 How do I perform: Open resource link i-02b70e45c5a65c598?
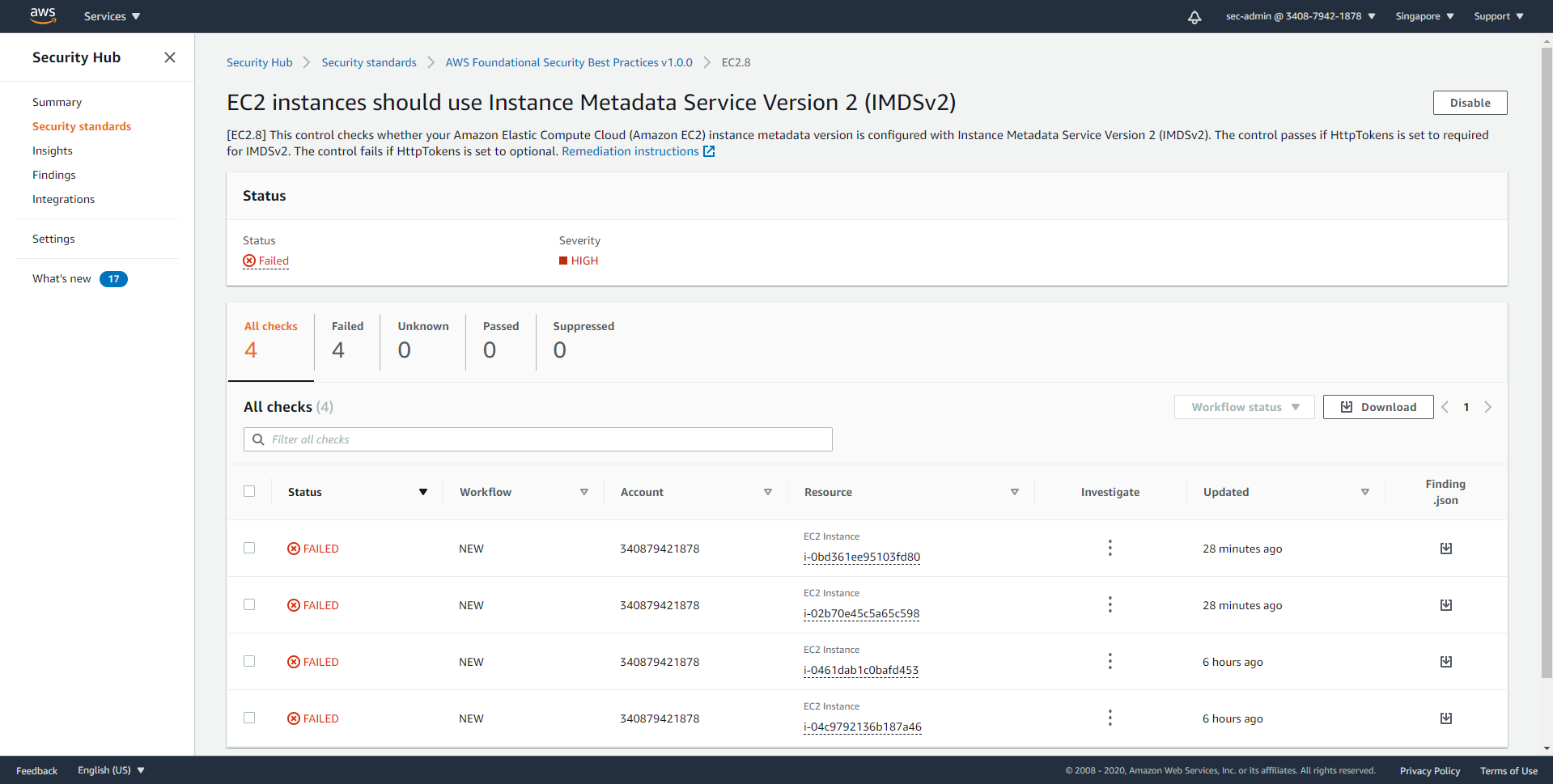coord(861,613)
